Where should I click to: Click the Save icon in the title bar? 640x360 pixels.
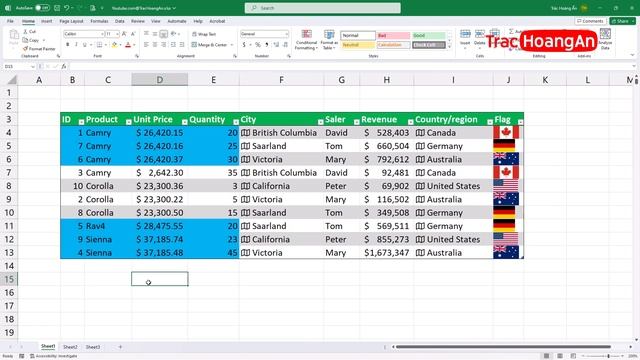57,8
